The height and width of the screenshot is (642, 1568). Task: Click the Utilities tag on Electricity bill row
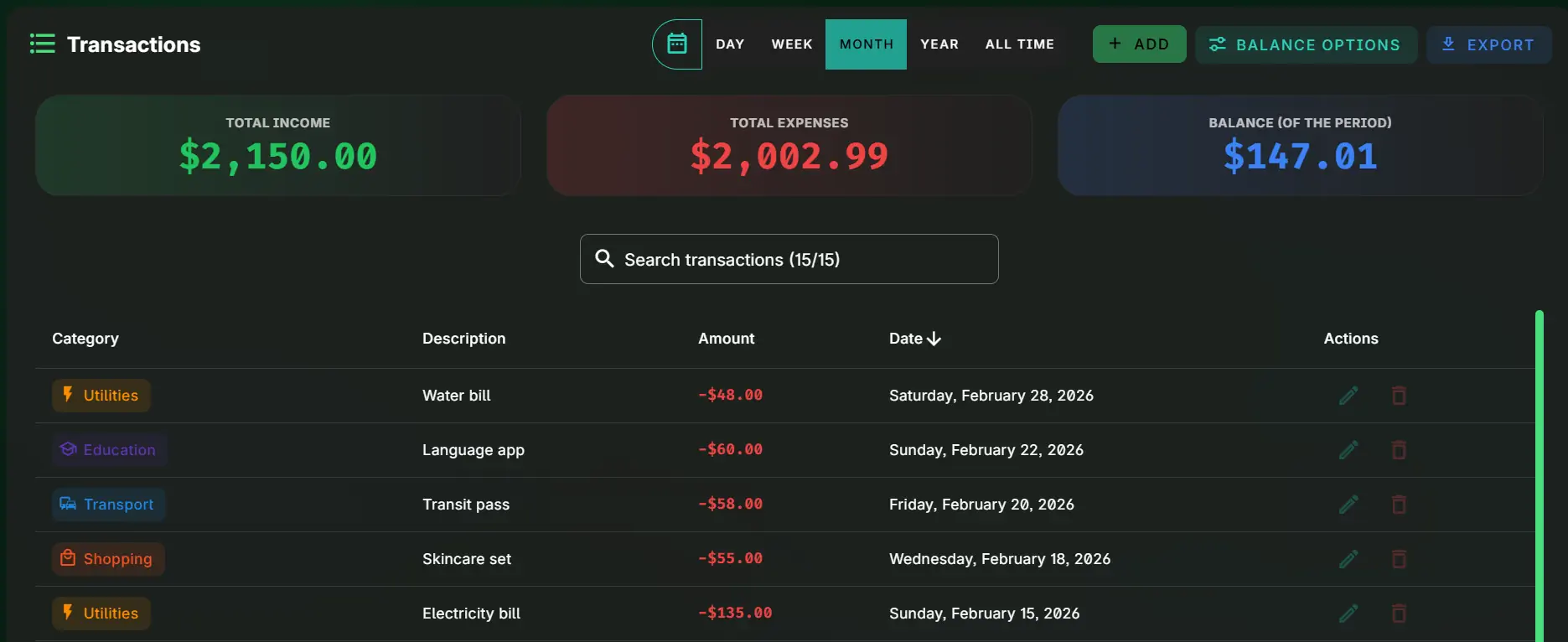click(101, 614)
